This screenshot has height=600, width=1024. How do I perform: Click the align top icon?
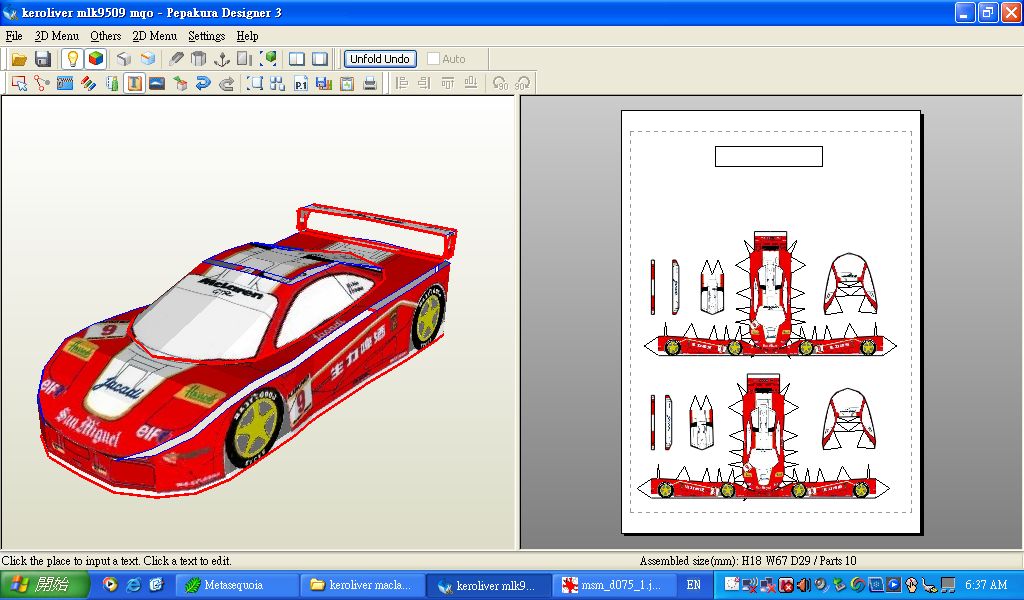coord(447,83)
